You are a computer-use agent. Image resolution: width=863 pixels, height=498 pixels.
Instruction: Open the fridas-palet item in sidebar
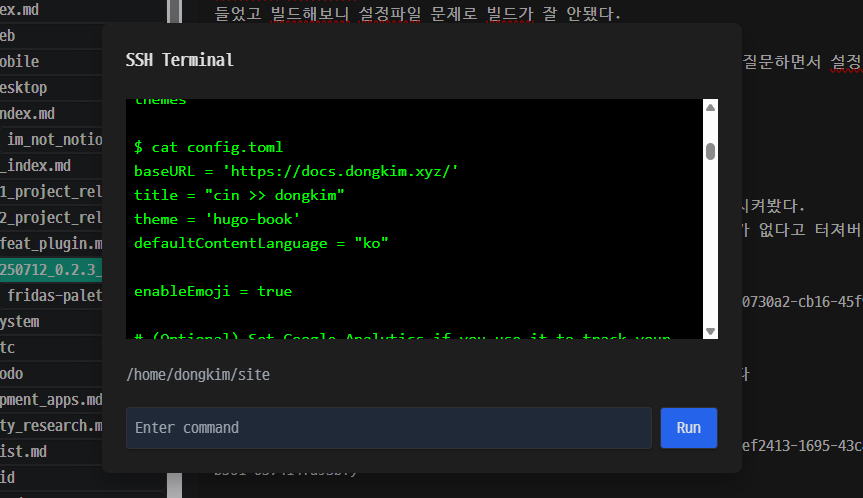point(54,295)
